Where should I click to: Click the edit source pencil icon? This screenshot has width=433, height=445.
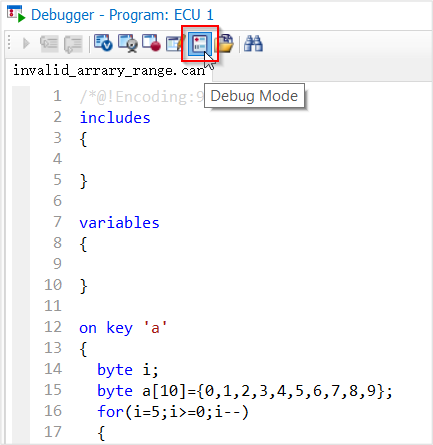click(174, 43)
